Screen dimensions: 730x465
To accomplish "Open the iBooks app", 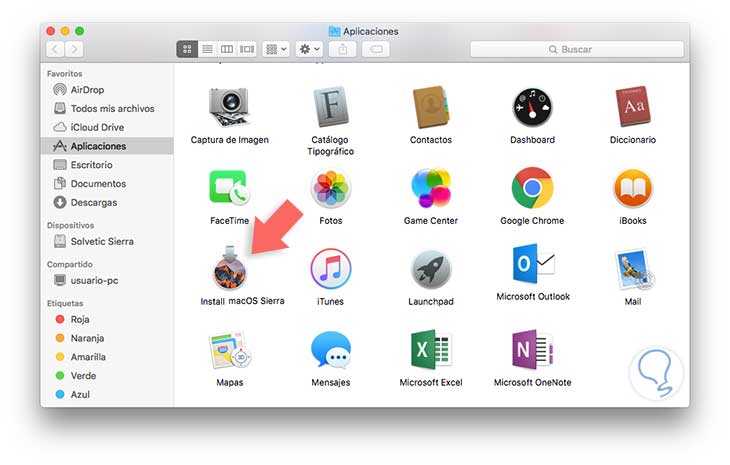I will pos(633,188).
